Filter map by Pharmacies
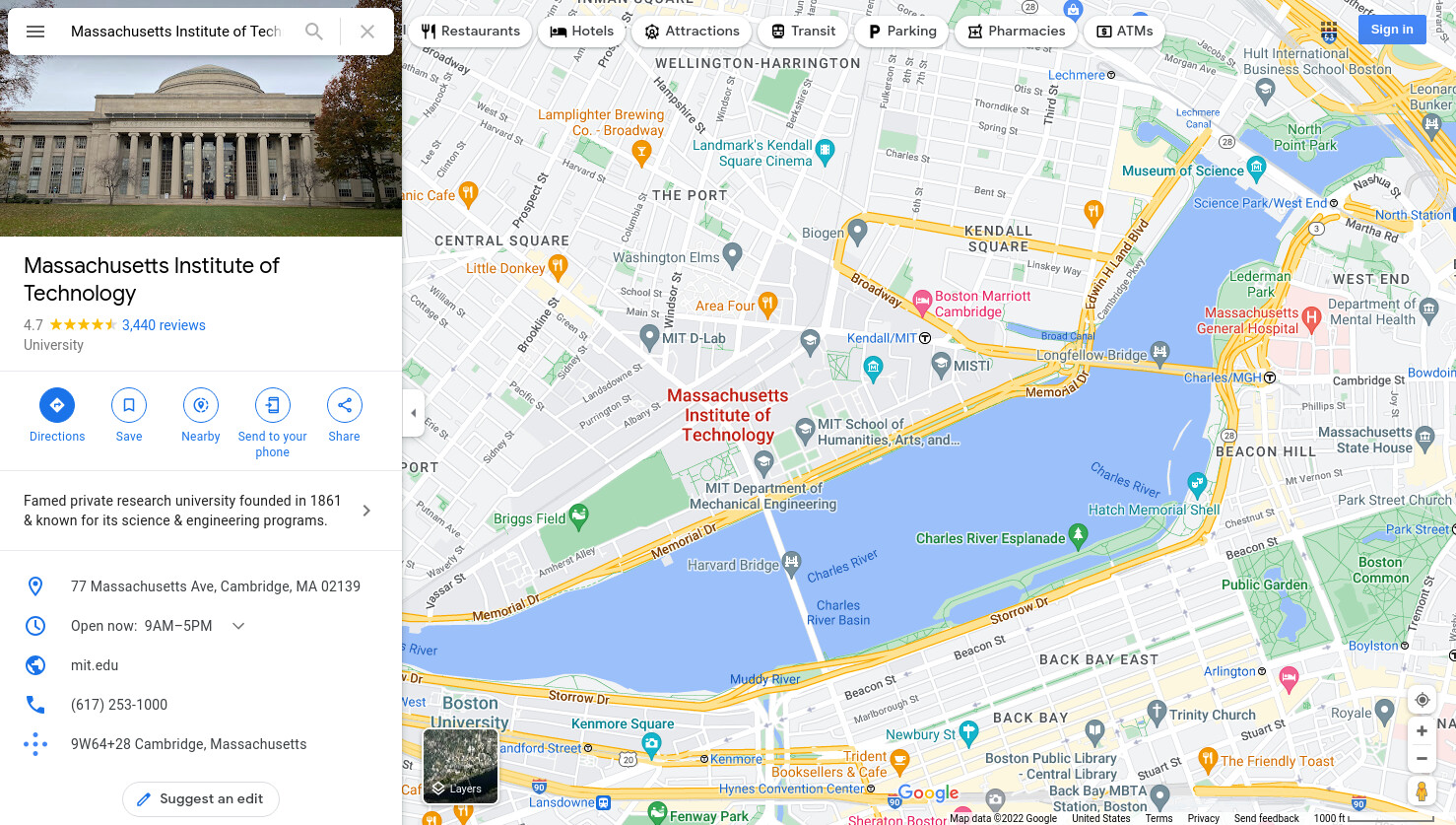Image resolution: width=1456 pixels, height=825 pixels. 1017,32
